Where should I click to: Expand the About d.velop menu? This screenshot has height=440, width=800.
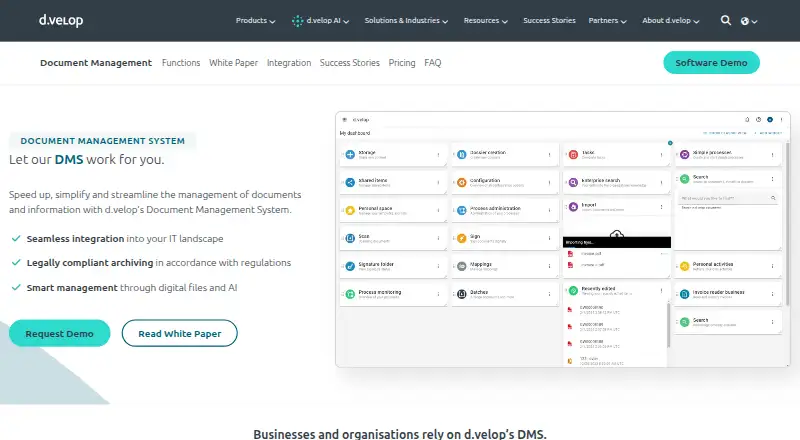(671, 20)
